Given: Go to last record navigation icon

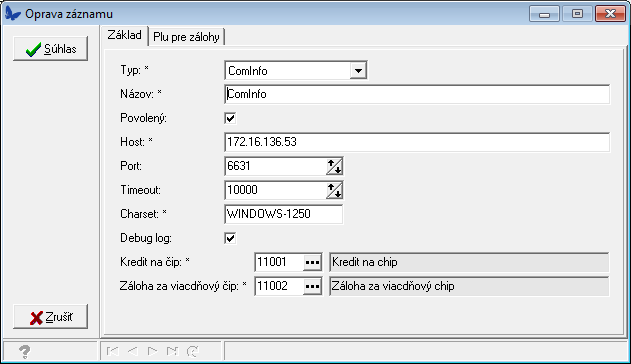Looking at the screenshot, I should [172, 351].
